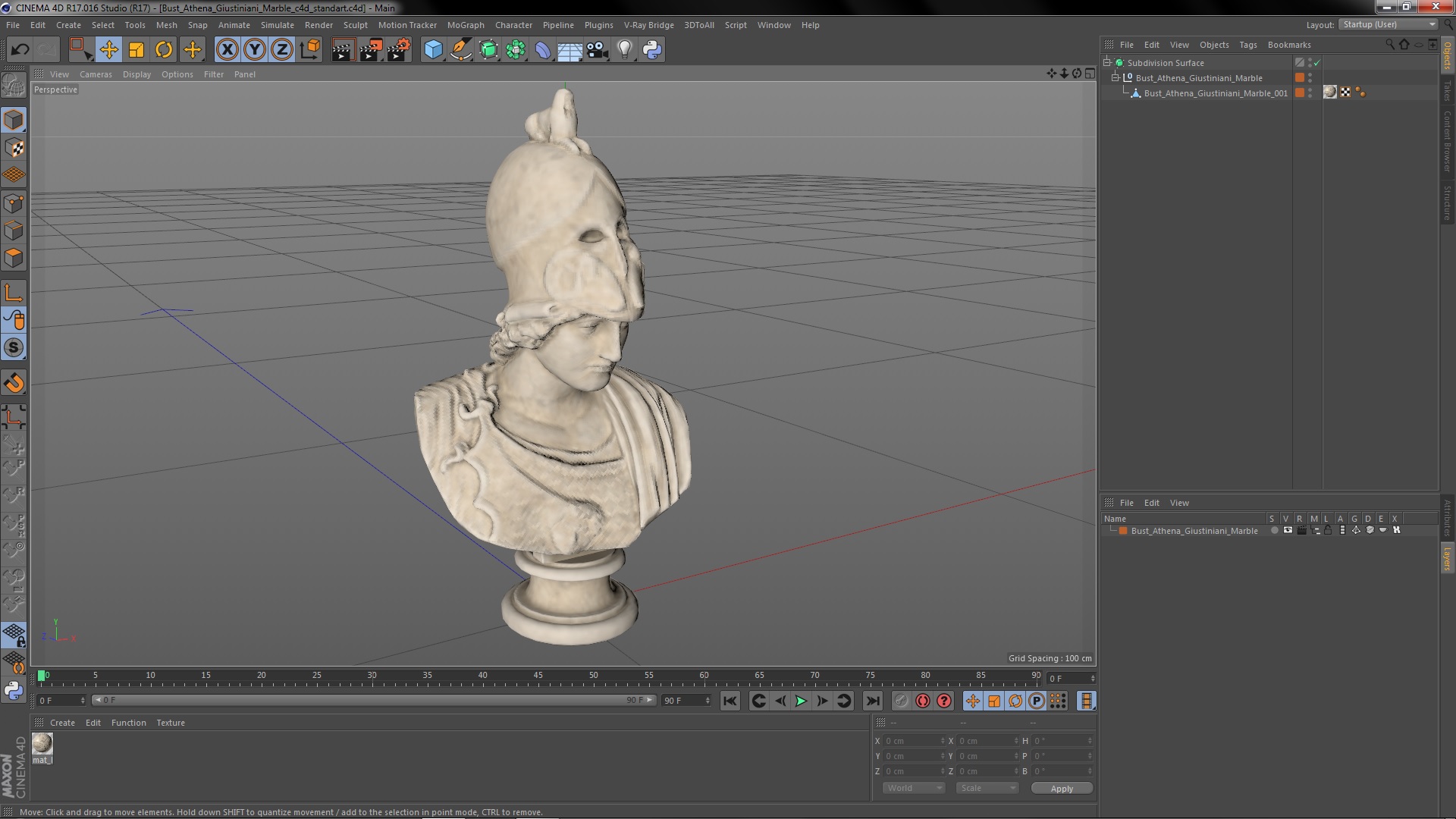Click X position input field

coord(915,741)
